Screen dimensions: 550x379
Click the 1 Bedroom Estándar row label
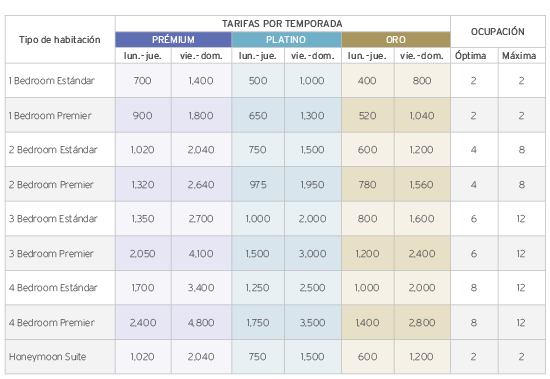point(52,81)
